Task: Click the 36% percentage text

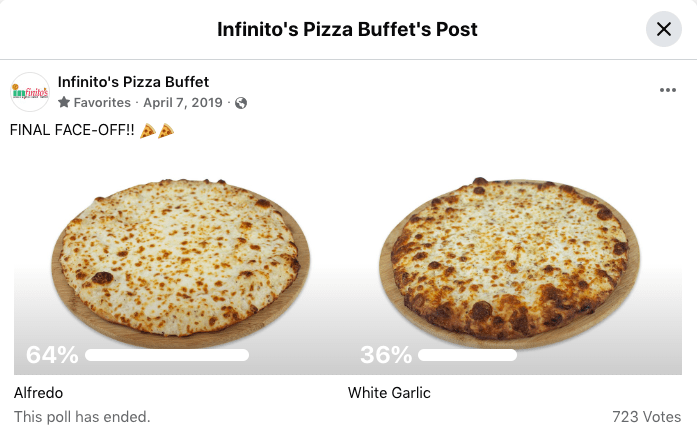Action: tap(386, 355)
